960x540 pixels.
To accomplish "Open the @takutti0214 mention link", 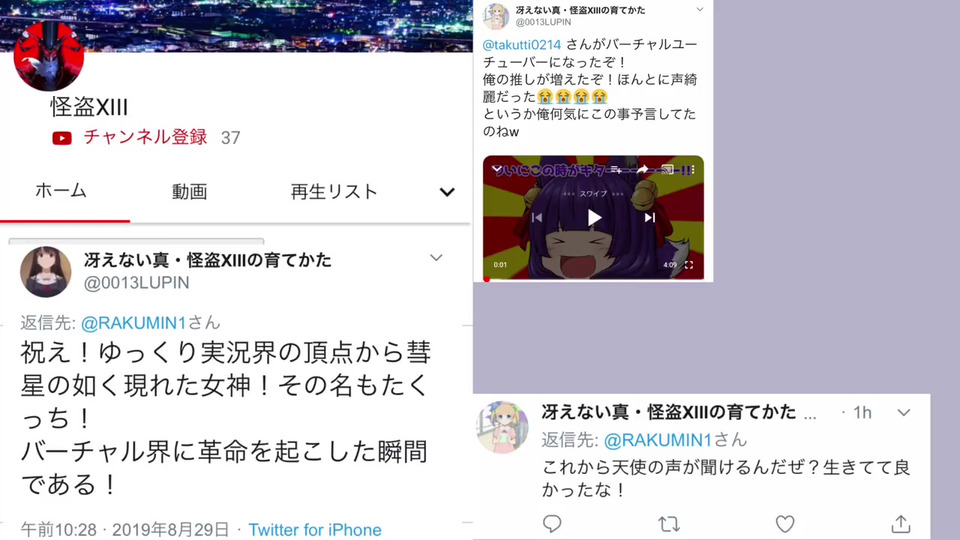I will (x=522, y=45).
